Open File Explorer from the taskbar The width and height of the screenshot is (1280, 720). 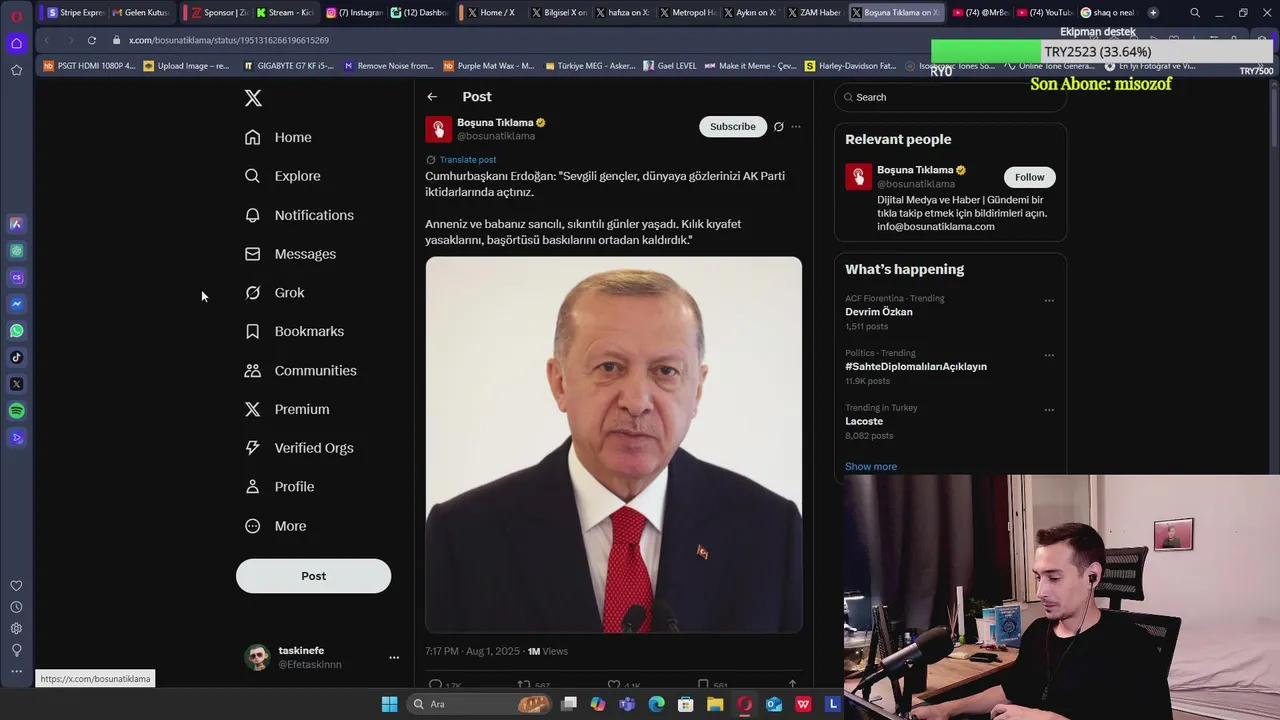tap(715, 704)
